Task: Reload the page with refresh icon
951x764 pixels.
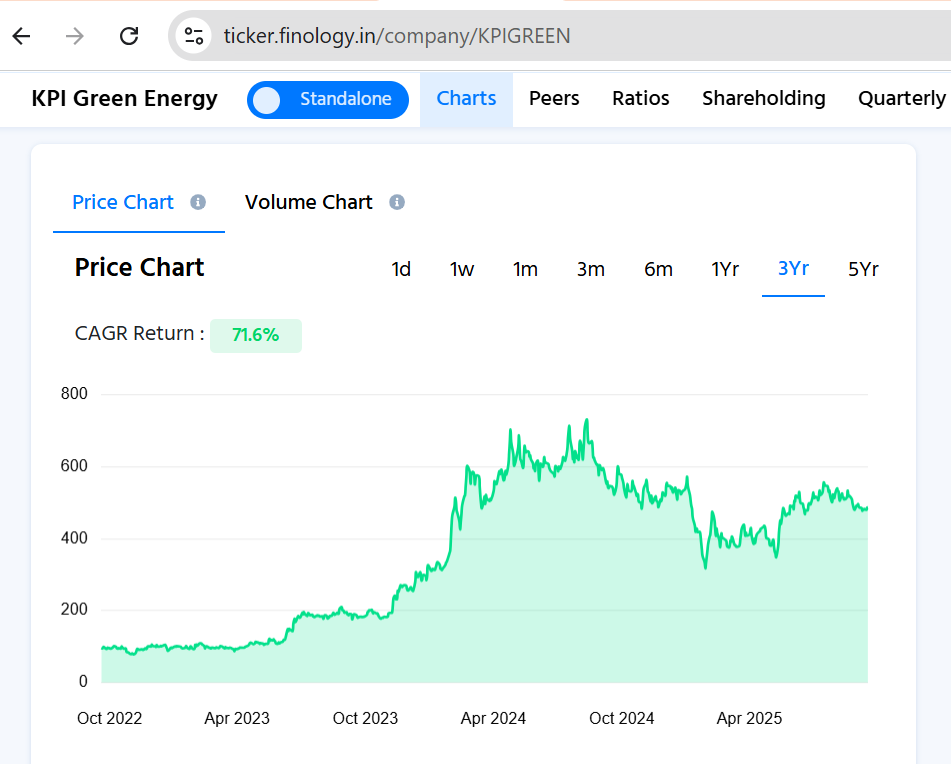Action: pyautogui.click(x=129, y=36)
